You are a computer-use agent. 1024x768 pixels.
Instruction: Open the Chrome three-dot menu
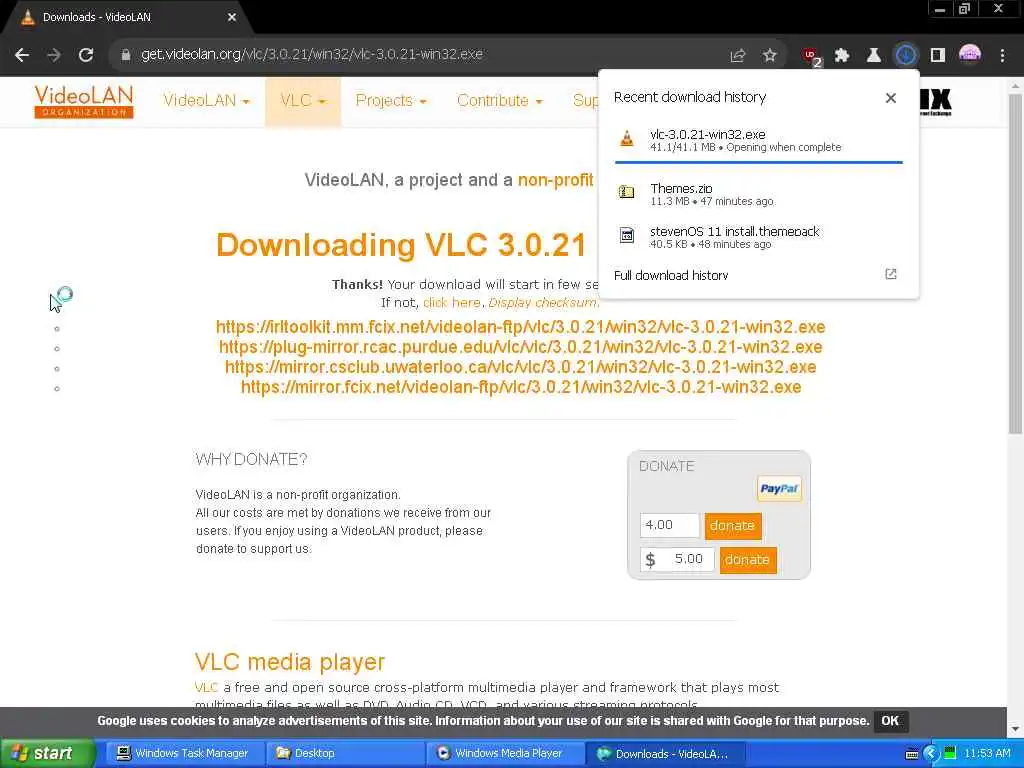pyautogui.click(x=1002, y=56)
